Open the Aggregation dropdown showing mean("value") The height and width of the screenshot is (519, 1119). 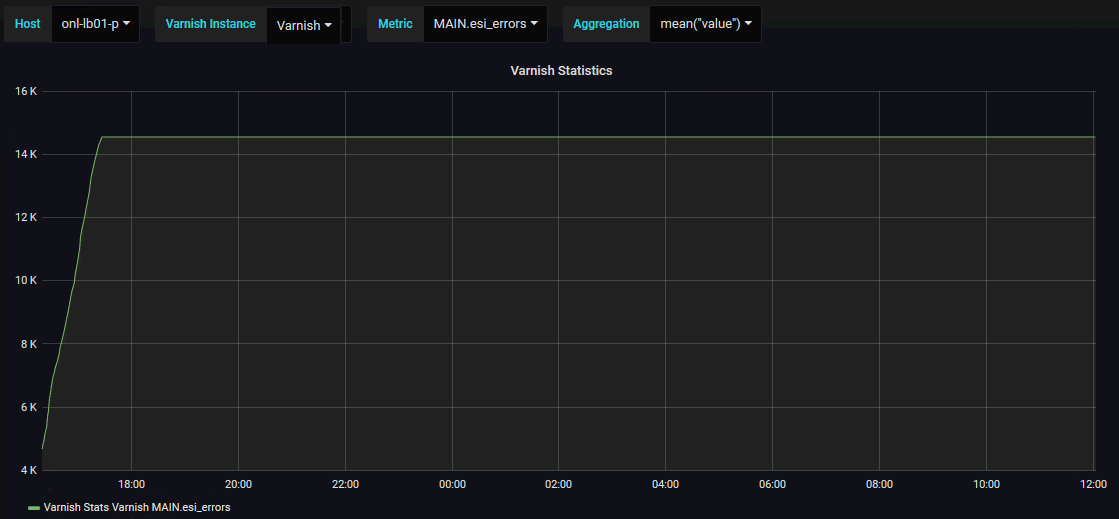point(705,24)
